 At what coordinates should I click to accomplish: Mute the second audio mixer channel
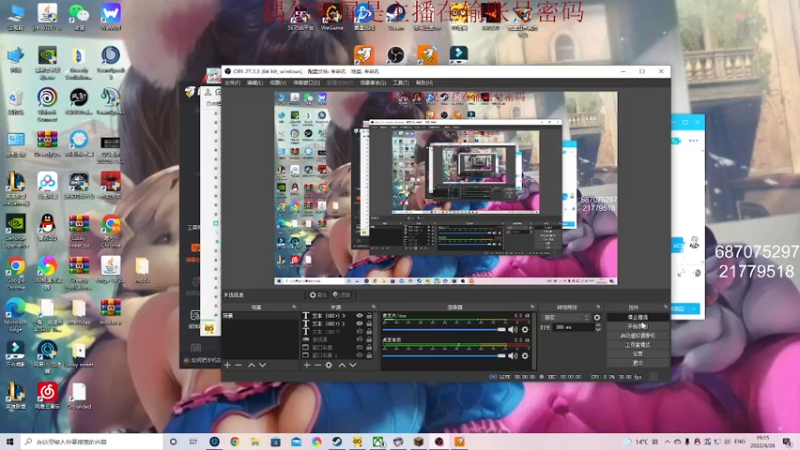(513, 356)
